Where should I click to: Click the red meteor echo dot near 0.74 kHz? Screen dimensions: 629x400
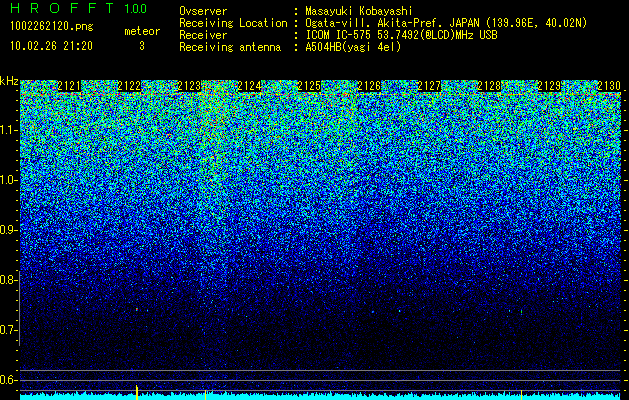click(137, 309)
